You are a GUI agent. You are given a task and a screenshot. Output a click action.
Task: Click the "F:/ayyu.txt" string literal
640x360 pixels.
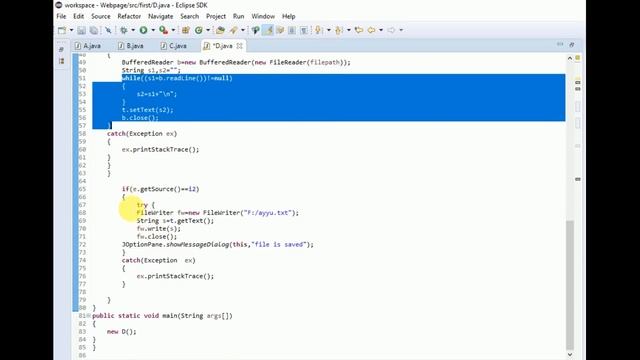pos(267,213)
